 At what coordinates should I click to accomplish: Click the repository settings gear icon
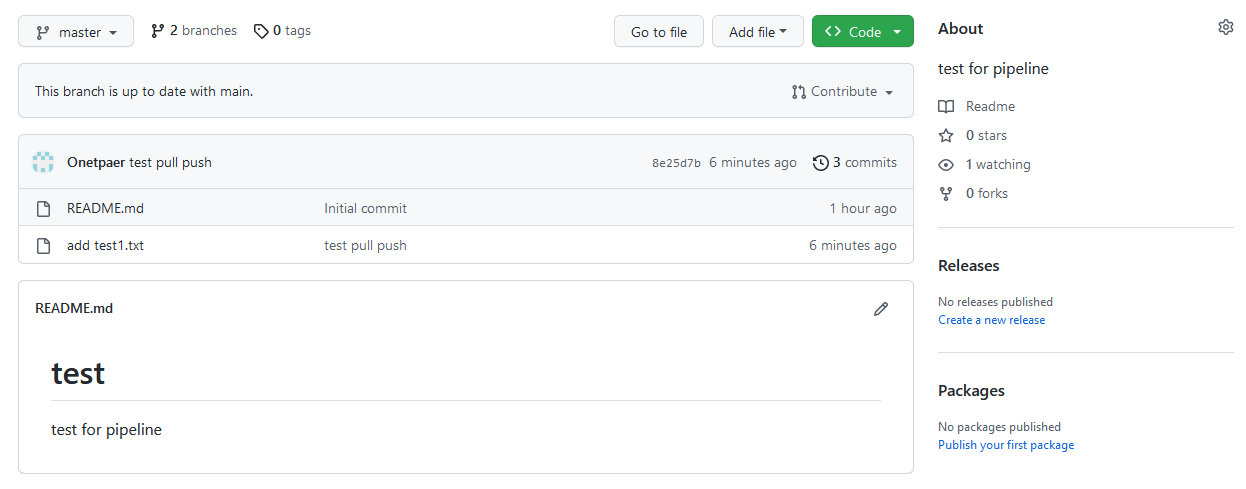pyautogui.click(x=1226, y=28)
